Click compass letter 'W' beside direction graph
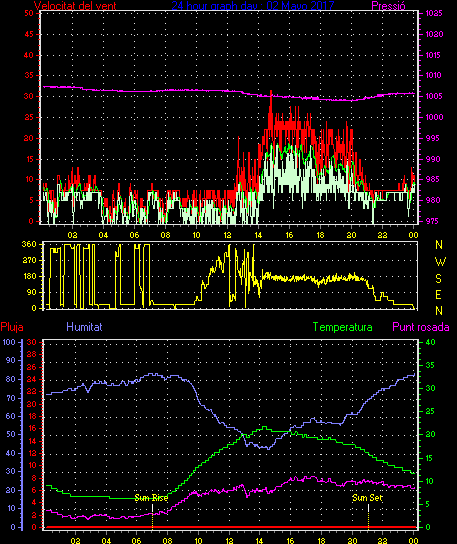The image size is (457, 544). [440, 262]
